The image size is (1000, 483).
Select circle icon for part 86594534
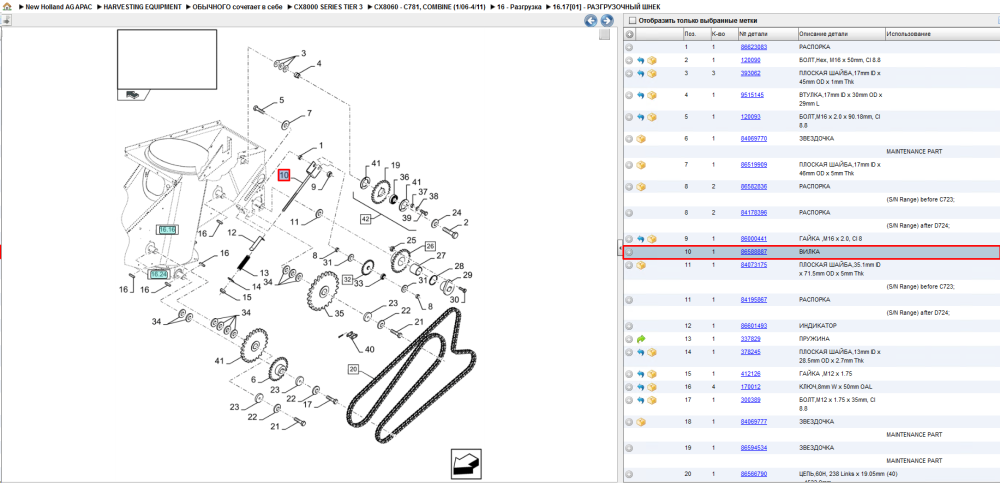coord(629,448)
